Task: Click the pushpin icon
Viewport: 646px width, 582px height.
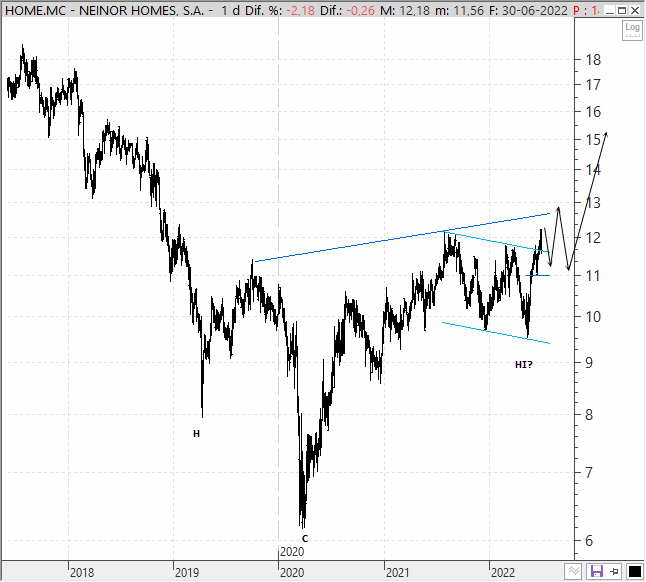Action: click(615, 571)
